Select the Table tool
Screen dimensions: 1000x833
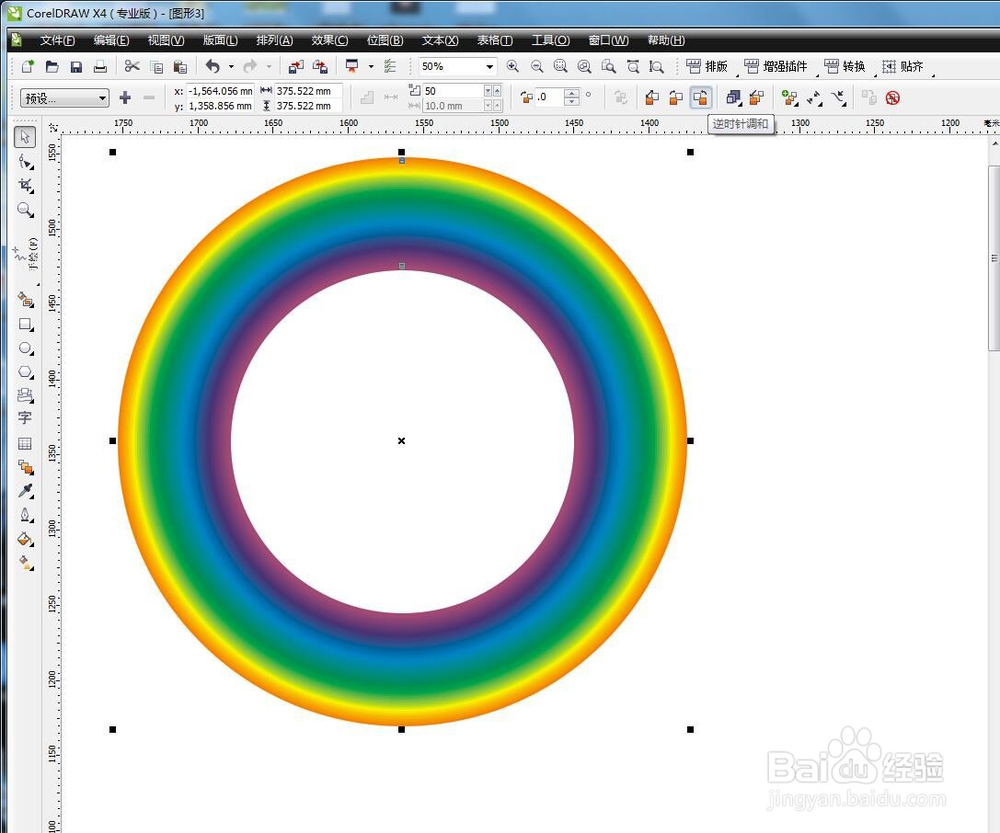tap(25, 443)
